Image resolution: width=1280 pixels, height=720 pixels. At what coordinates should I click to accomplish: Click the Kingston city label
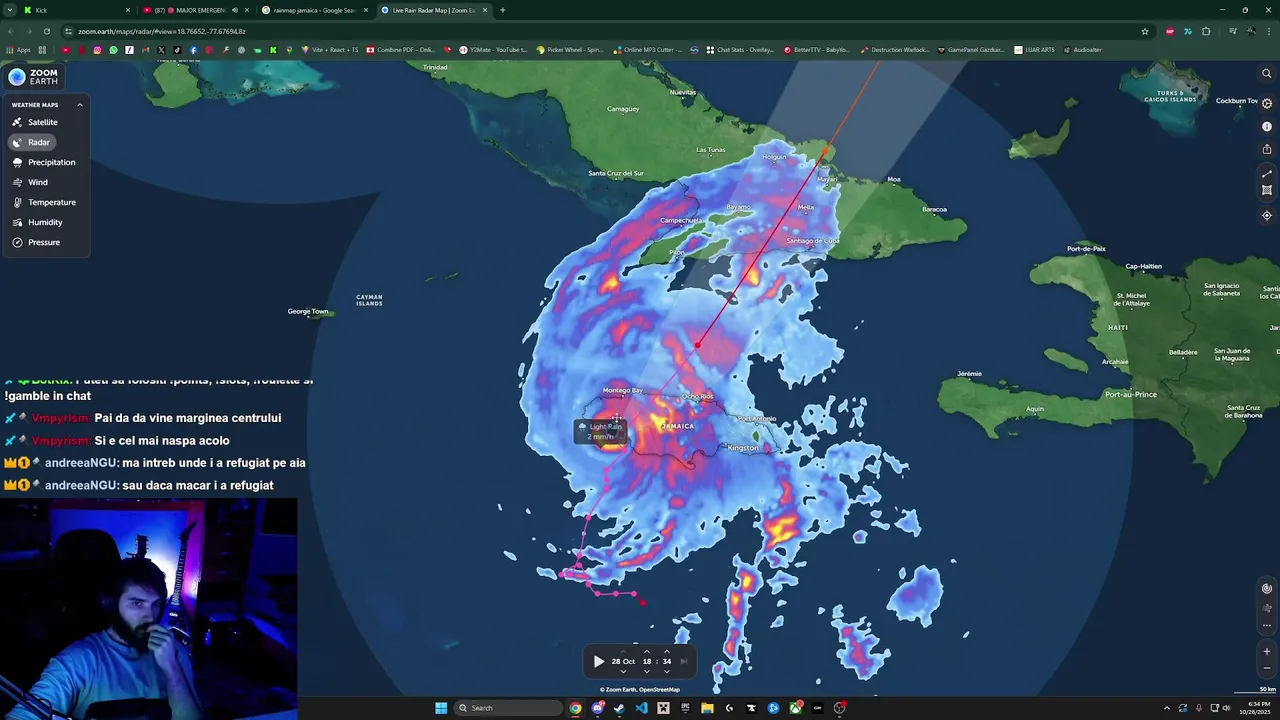click(743, 448)
